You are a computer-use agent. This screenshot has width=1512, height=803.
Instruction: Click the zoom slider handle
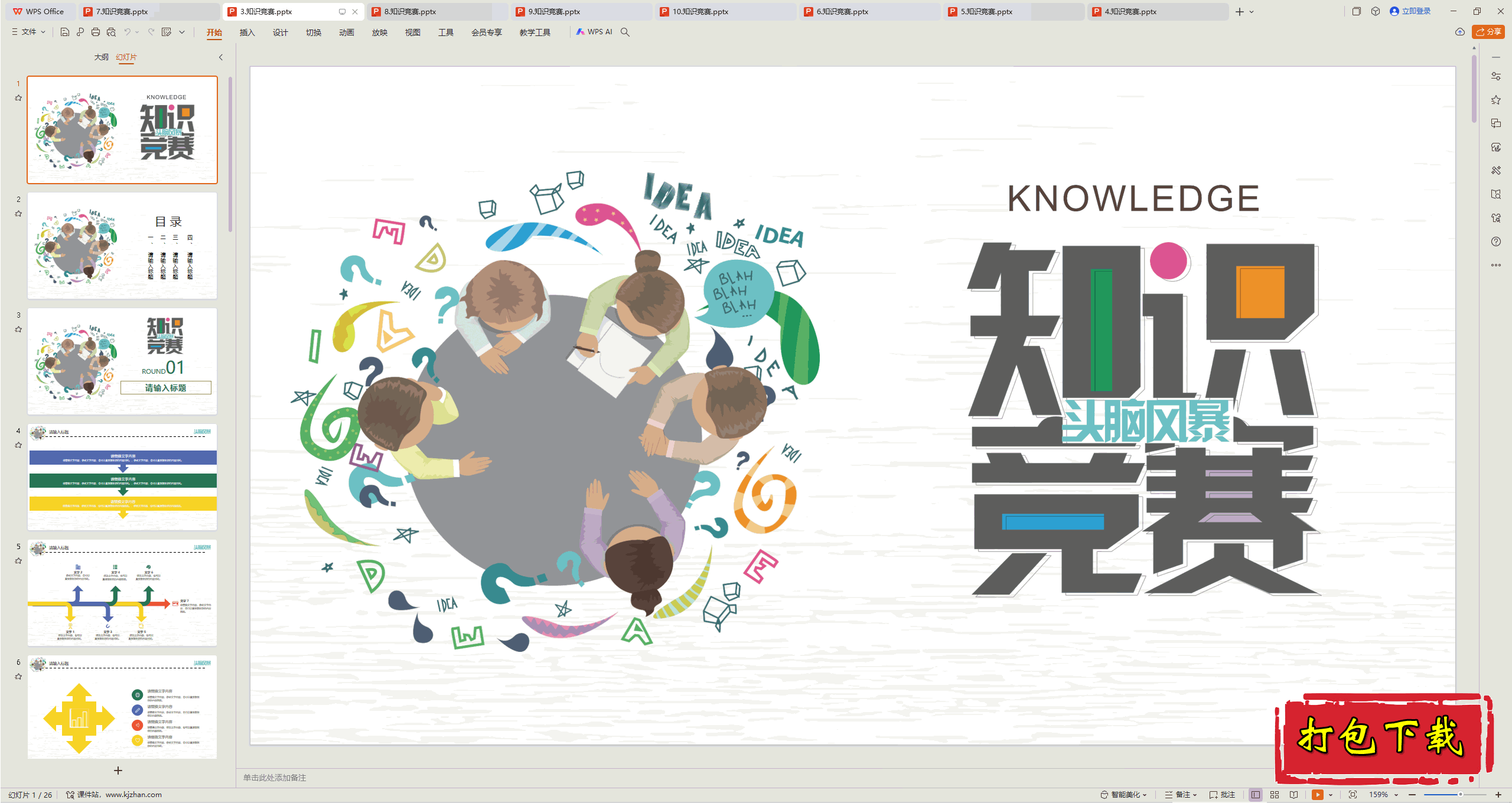(1460, 795)
